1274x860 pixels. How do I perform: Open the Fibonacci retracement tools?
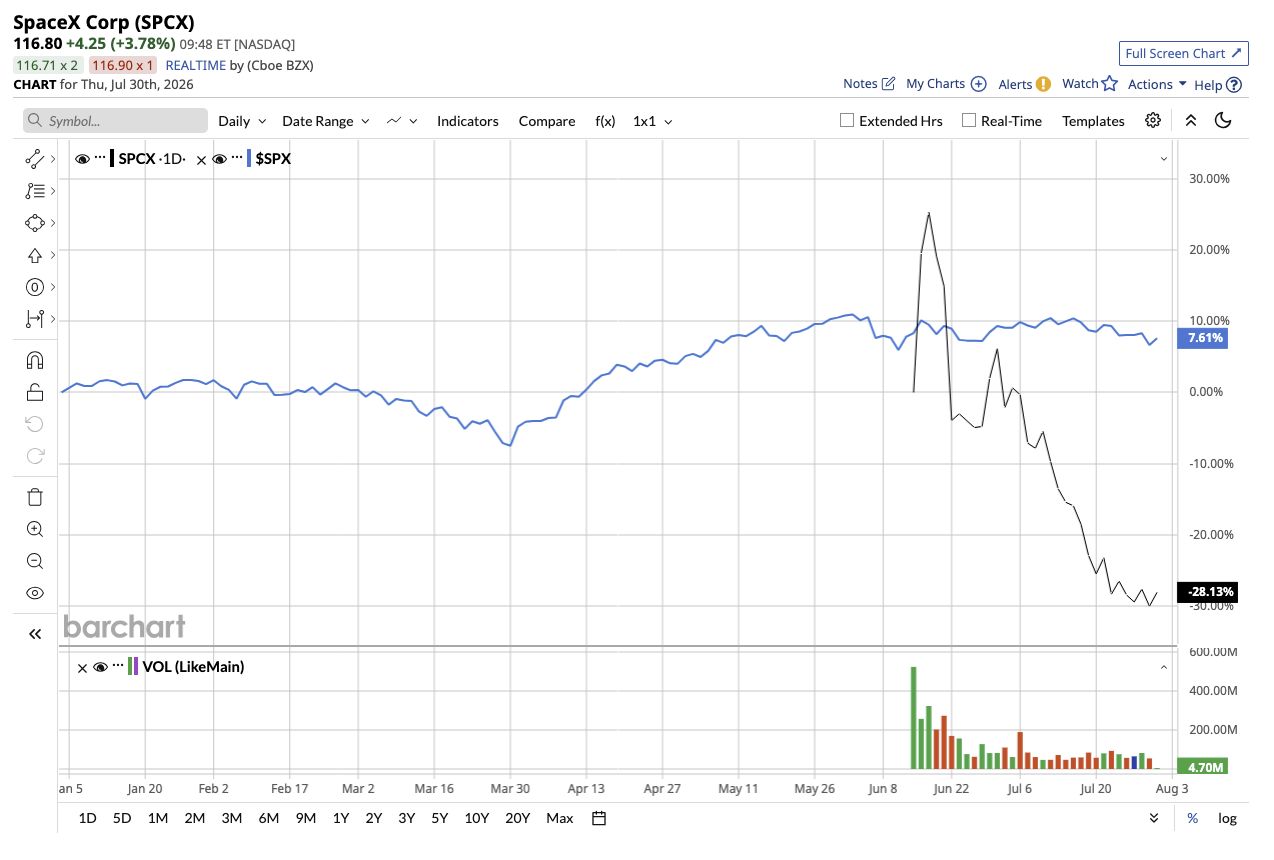coord(35,190)
